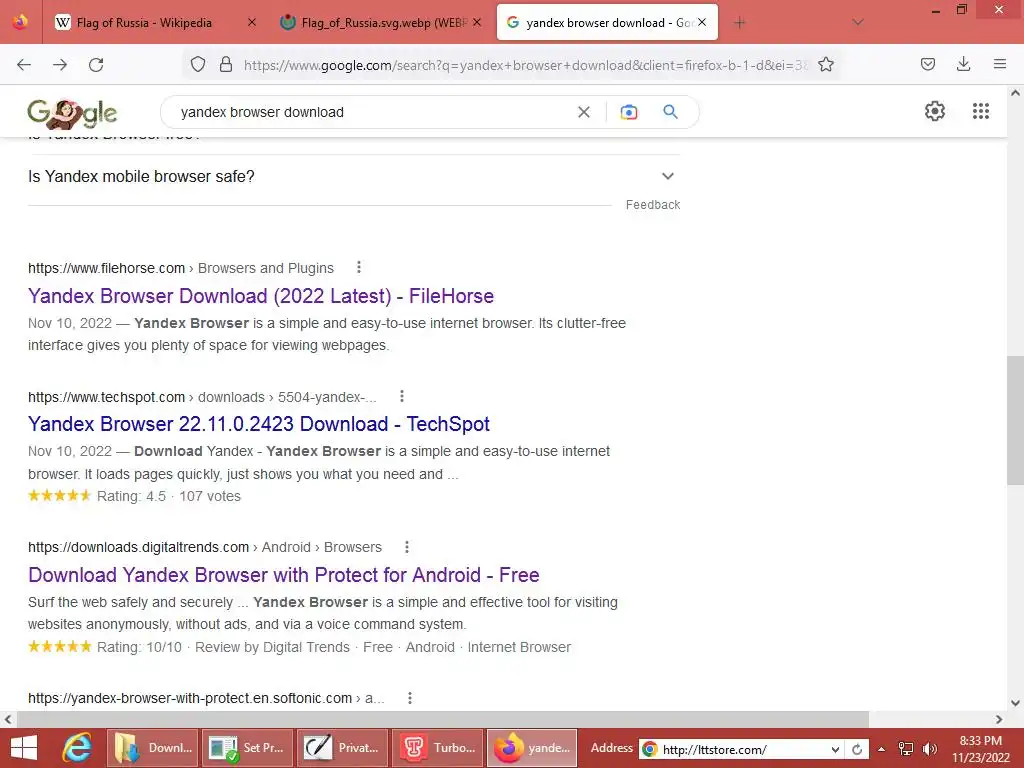Go back using the browser back arrow

24,65
